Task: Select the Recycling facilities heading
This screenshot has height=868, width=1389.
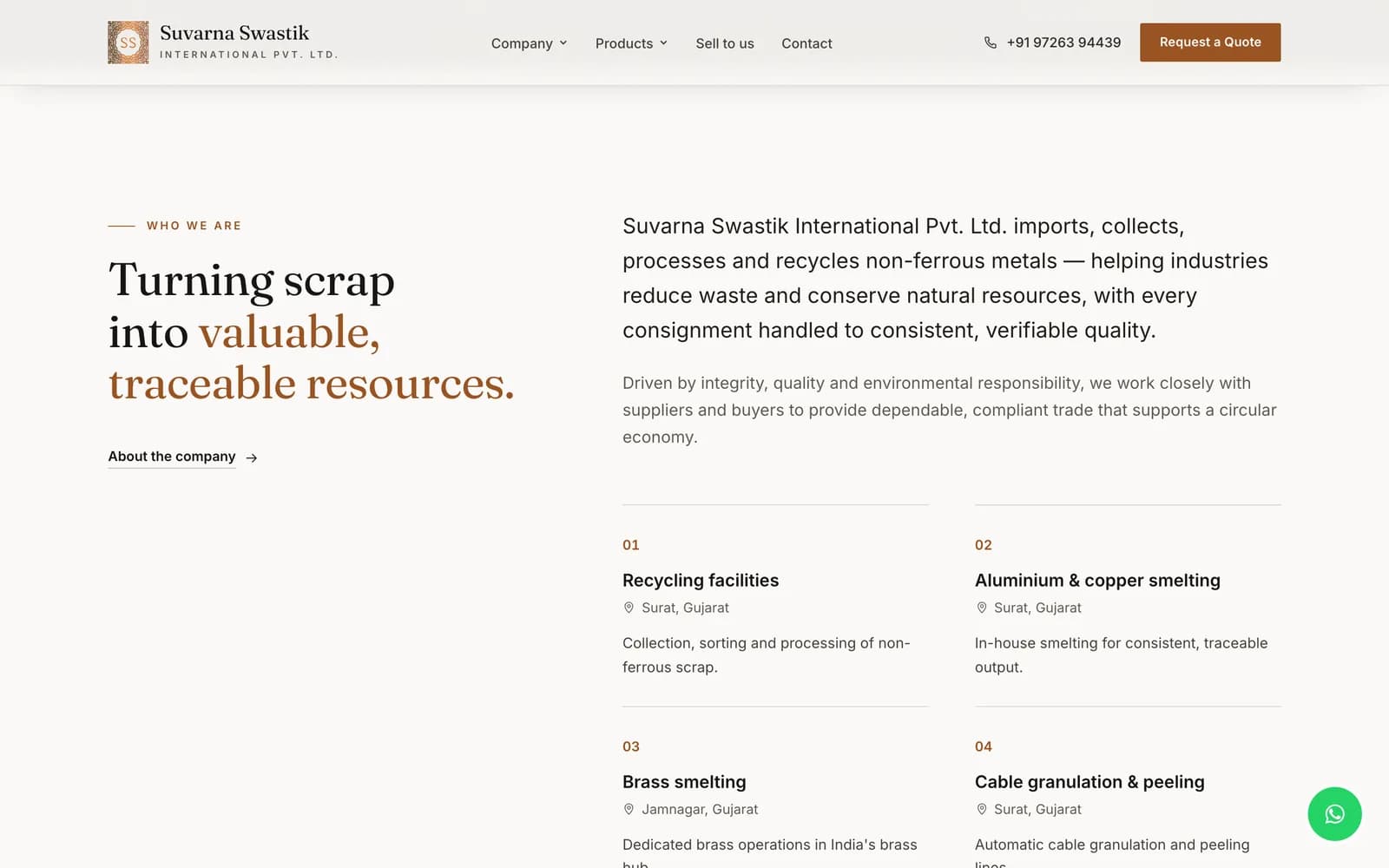Action: click(x=701, y=580)
